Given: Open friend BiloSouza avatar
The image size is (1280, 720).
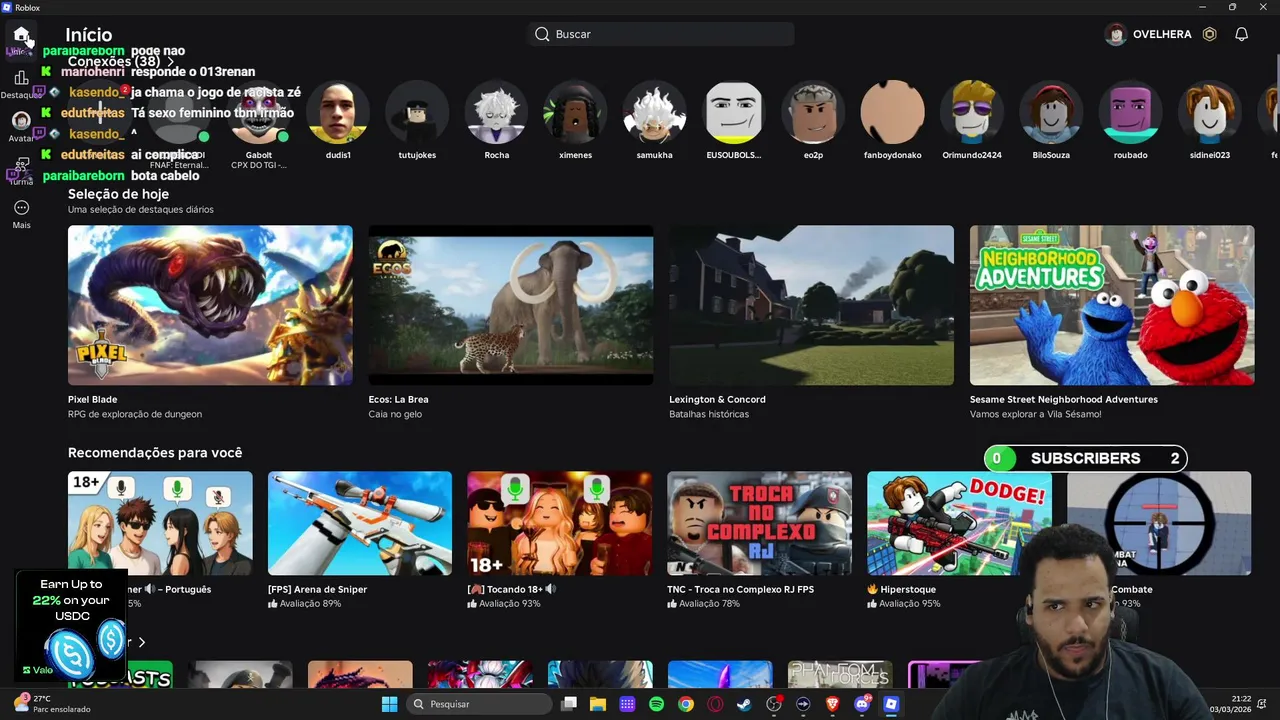Looking at the screenshot, I should point(1051,112).
